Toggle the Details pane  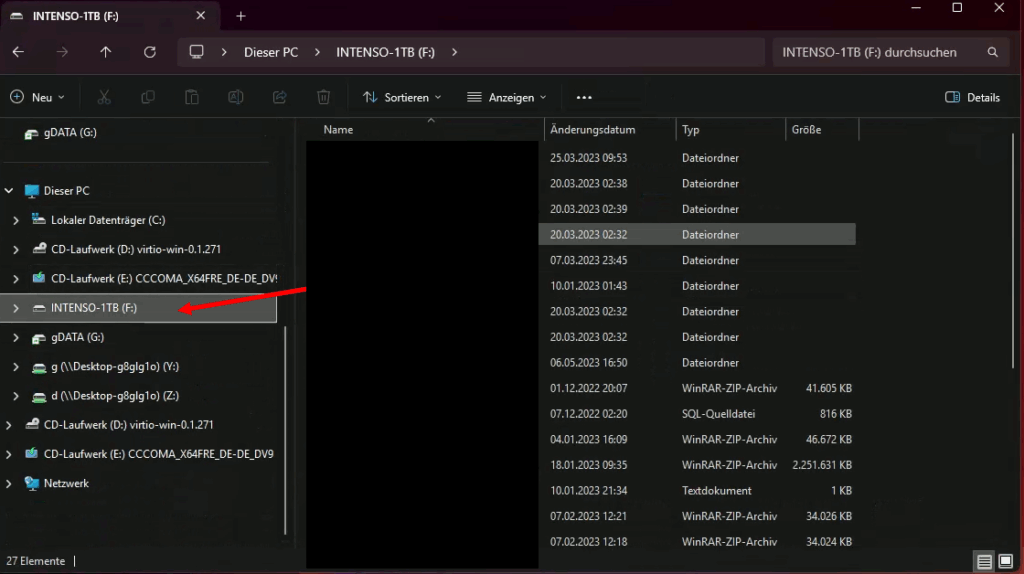(972, 97)
